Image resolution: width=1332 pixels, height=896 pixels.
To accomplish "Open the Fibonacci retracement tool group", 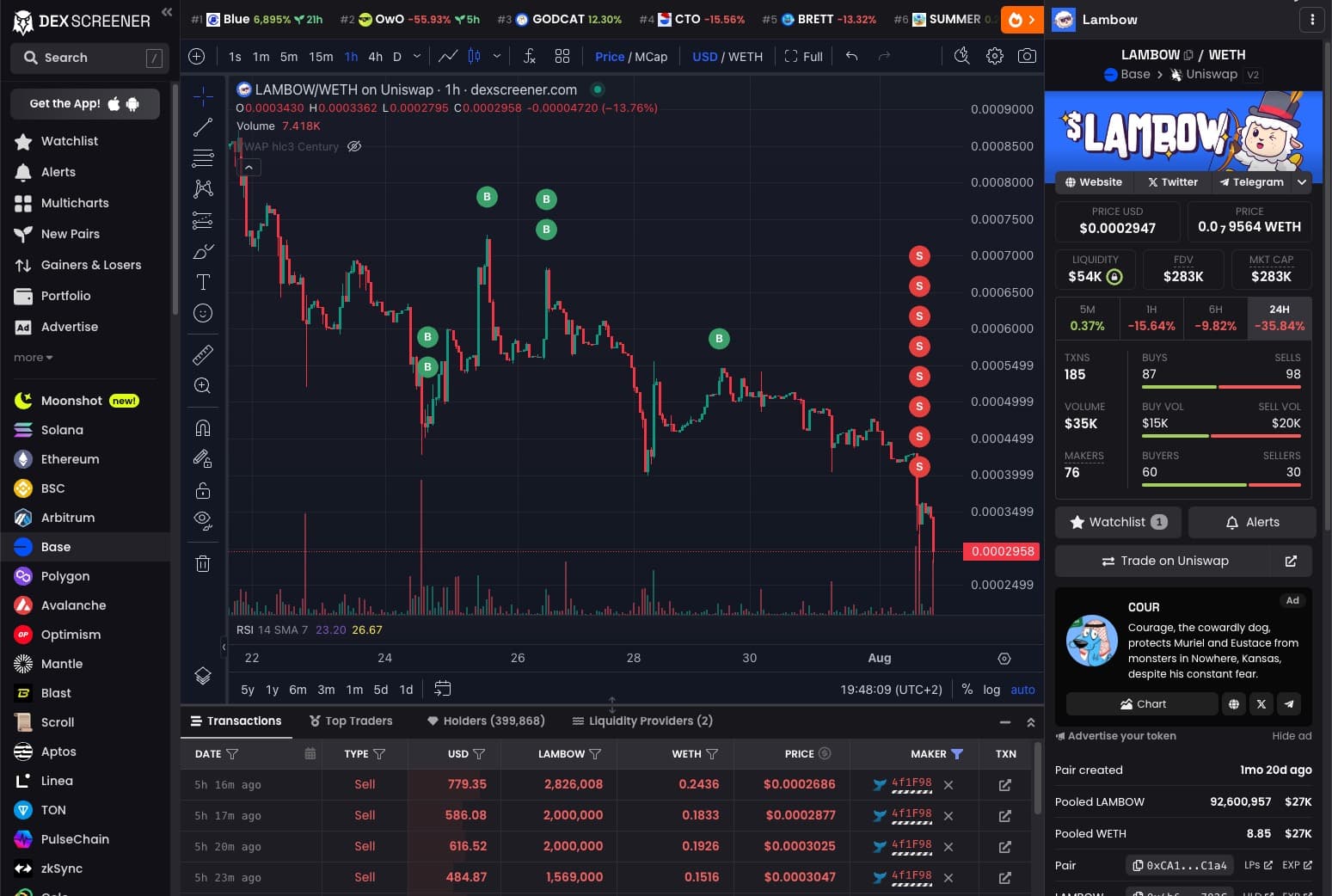I will [203, 158].
